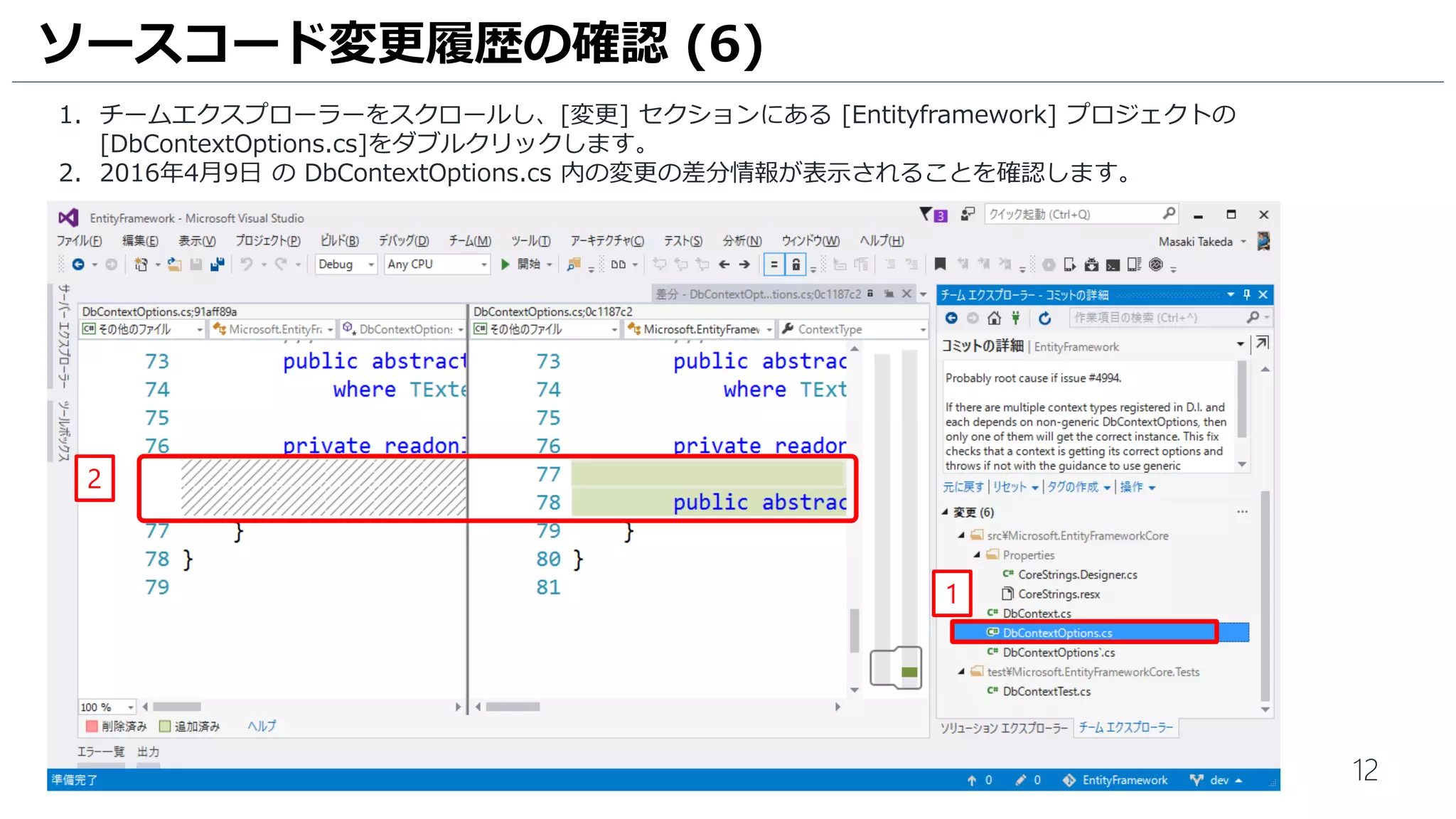Click the リセット link
Screen dimensions: 1456x819
click(x=1010, y=487)
